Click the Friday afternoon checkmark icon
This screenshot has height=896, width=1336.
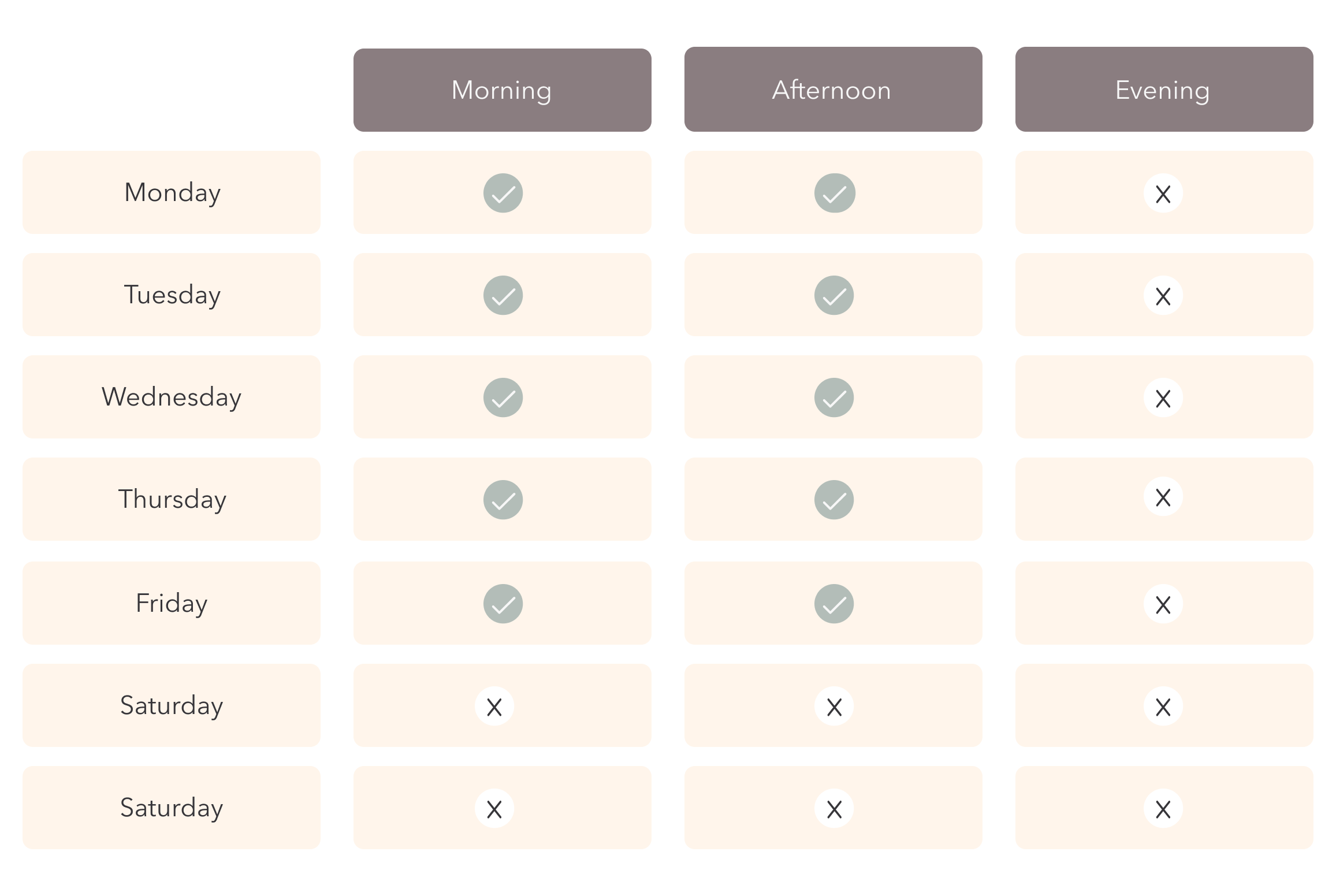(x=834, y=604)
